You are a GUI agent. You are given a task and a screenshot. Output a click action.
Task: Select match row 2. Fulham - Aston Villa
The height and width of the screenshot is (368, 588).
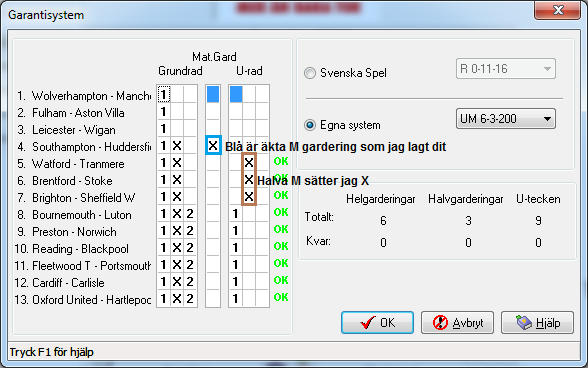click(71, 113)
